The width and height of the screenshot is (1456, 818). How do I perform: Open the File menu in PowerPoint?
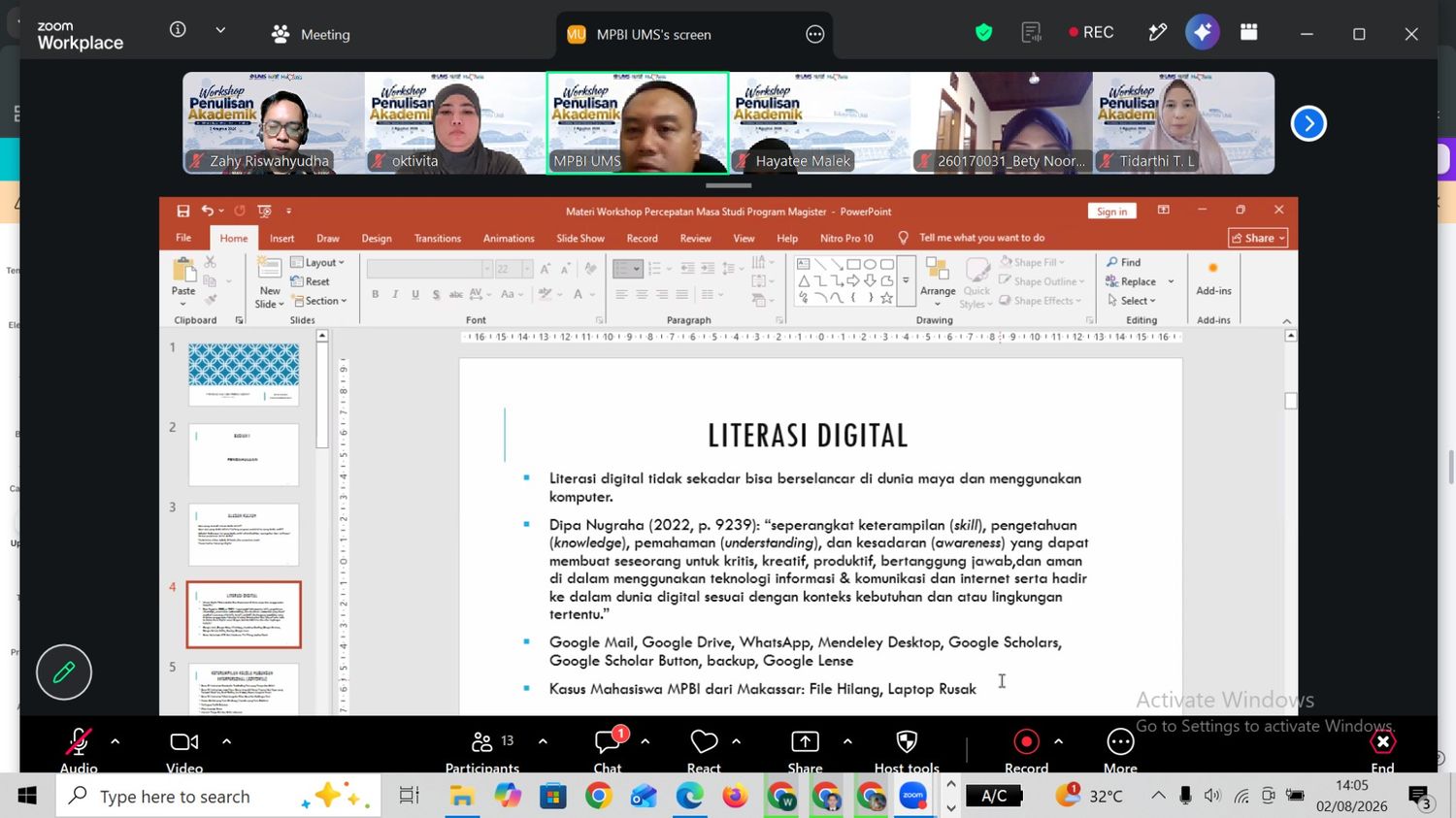click(x=183, y=238)
